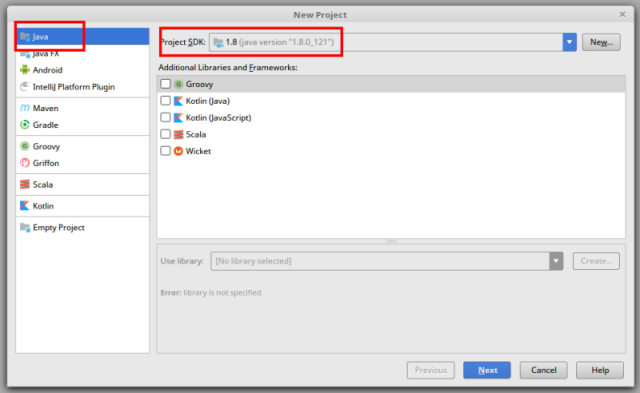Check the Wicket framework checkbox

click(x=165, y=151)
